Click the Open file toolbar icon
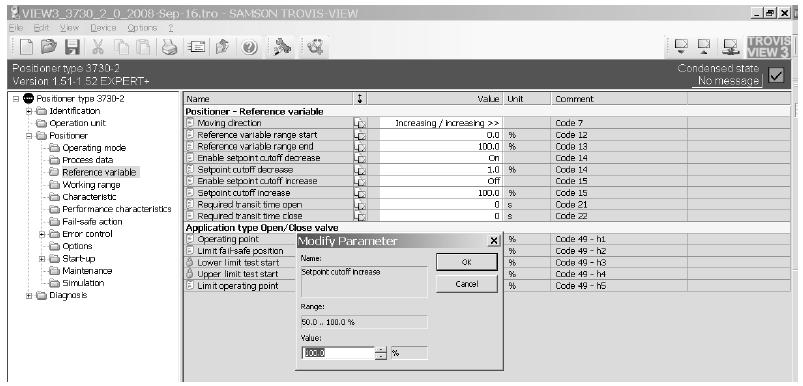The height and width of the screenshot is (386, 803). (x=49, y=47)
